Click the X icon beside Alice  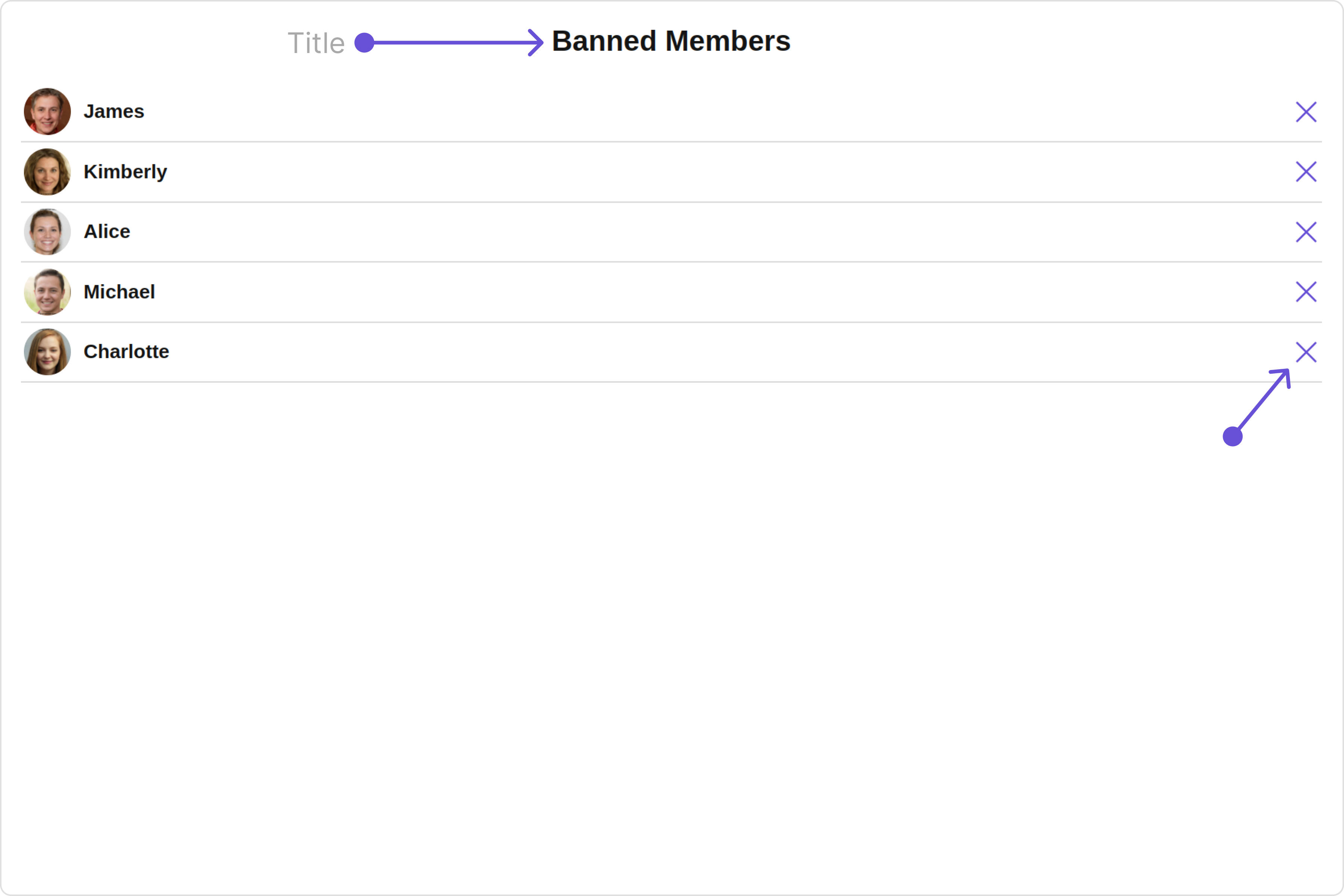pyautogui.click(x=1306, y=232)
